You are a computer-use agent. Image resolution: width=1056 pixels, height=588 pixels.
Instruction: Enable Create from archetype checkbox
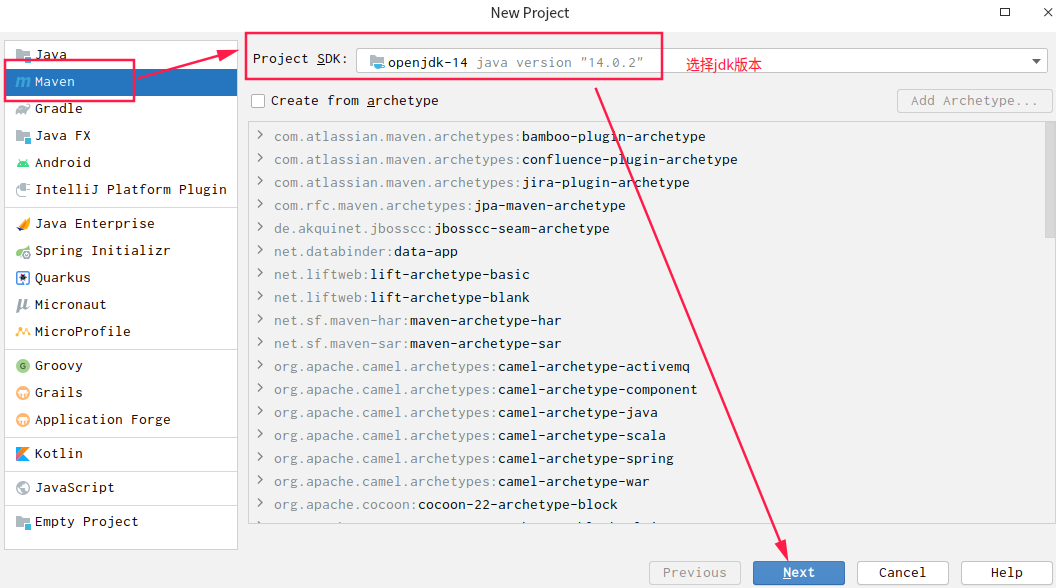click(258, 101)
